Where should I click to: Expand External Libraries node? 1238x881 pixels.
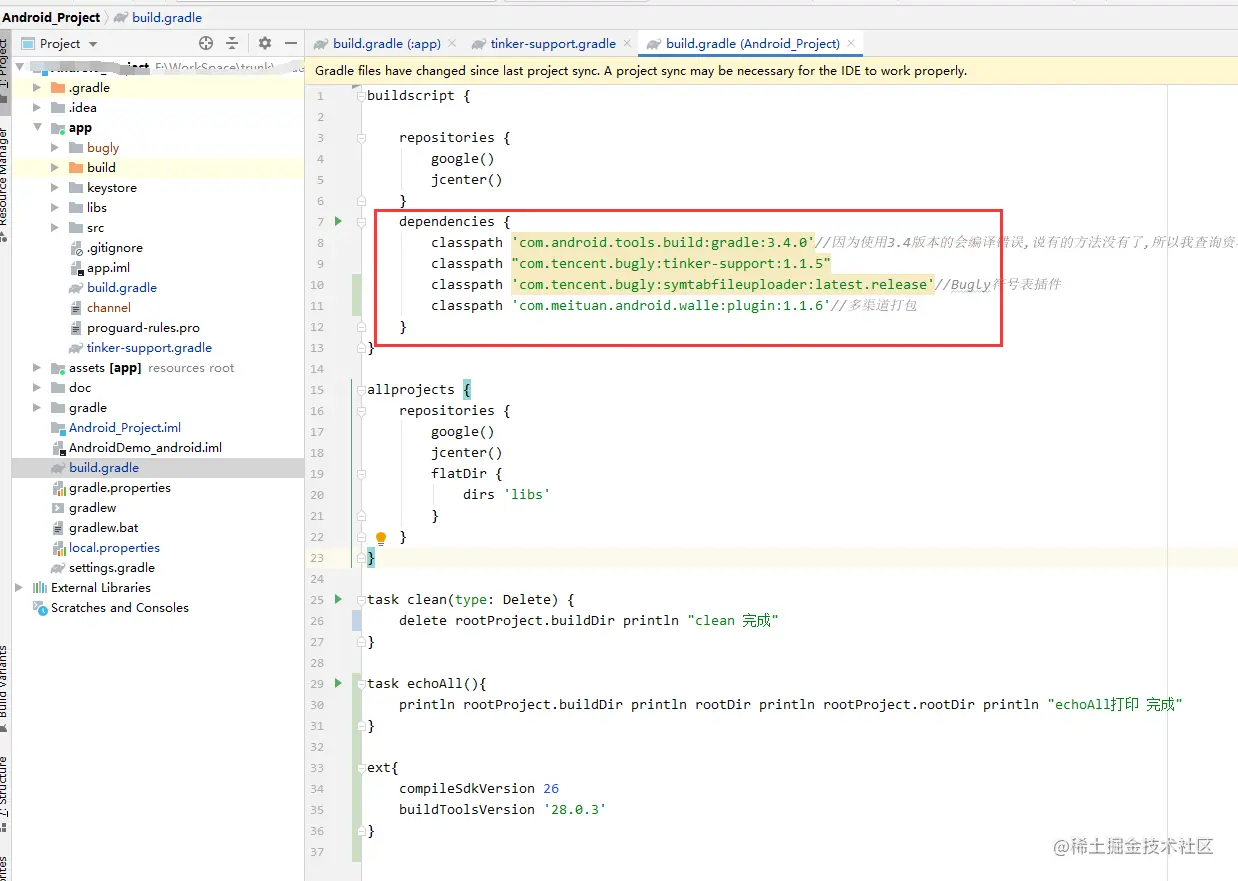click(x=20, y=588)
